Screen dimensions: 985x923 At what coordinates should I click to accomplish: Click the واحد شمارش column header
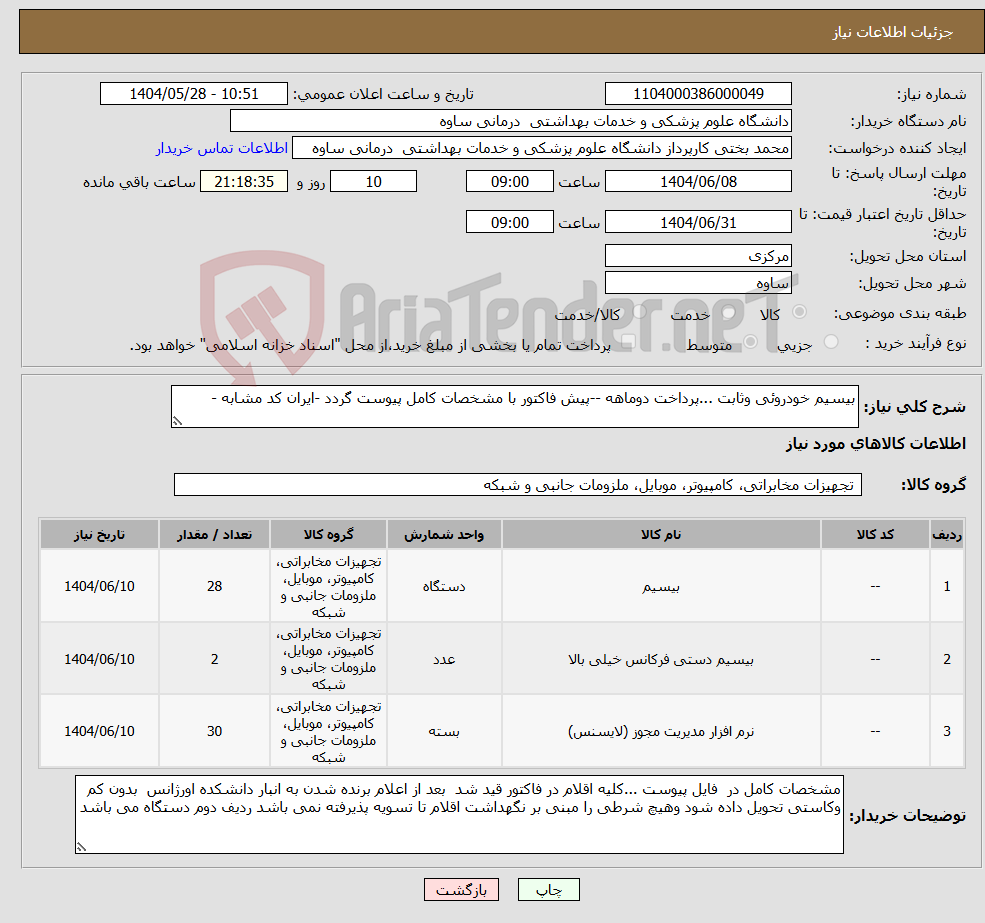click(444, 535)
